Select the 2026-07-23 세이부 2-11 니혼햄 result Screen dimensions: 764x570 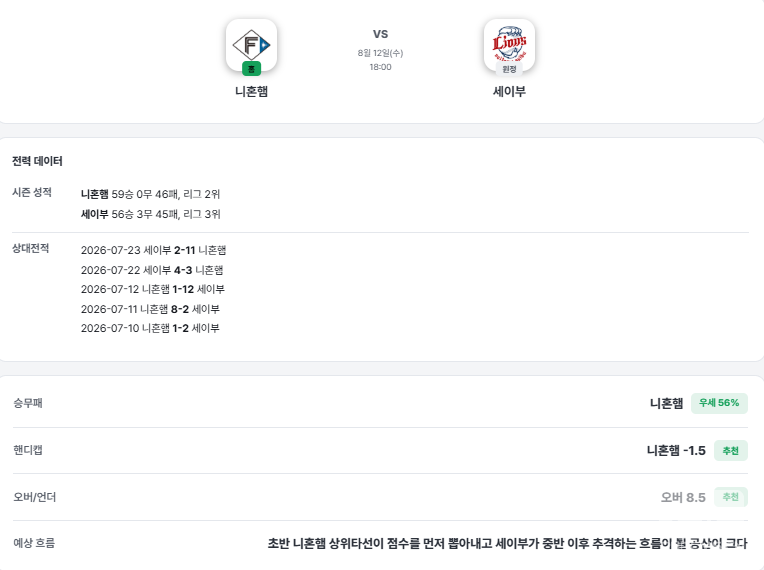point(153,250)
